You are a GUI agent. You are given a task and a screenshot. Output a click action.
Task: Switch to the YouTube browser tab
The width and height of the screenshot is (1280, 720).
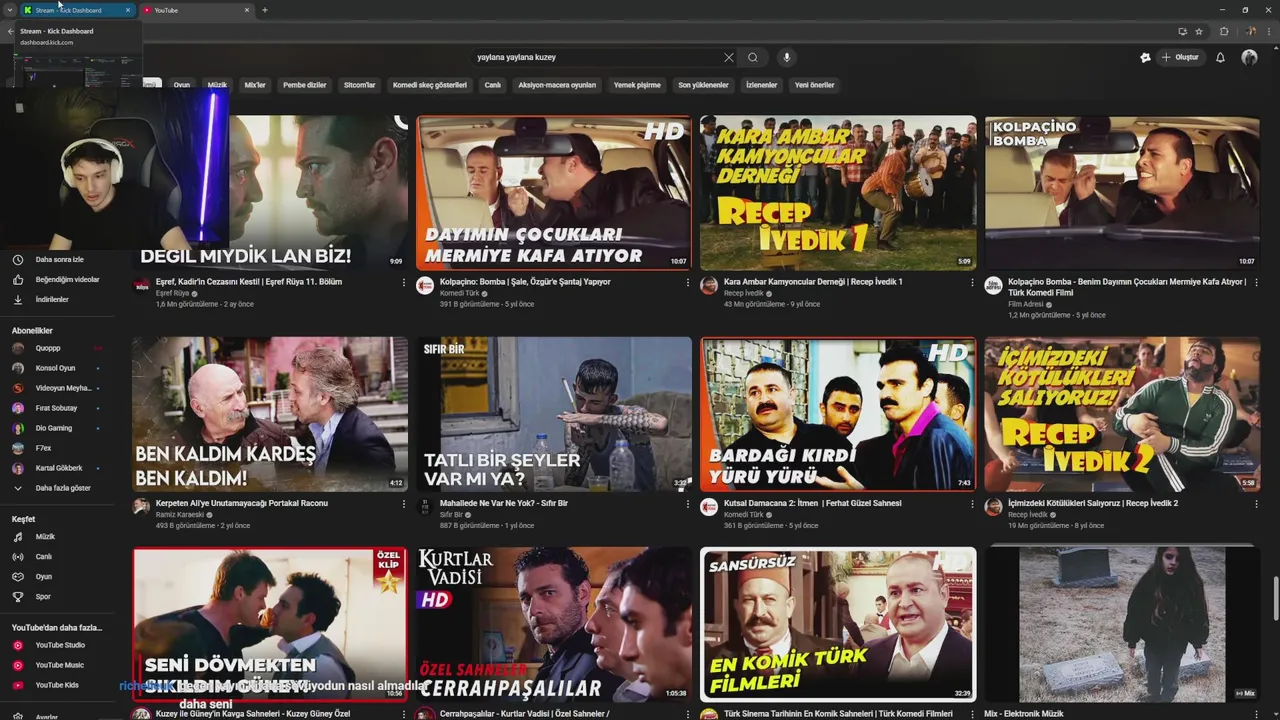tap(197, 10)
